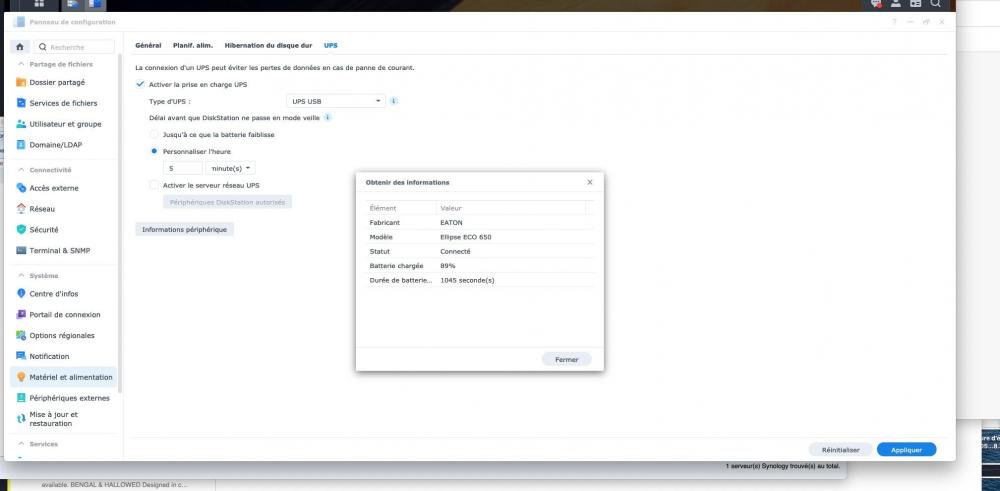Uncheck Activer la prise en charge UPS
Screen dimensions: 1000x491
140,85
